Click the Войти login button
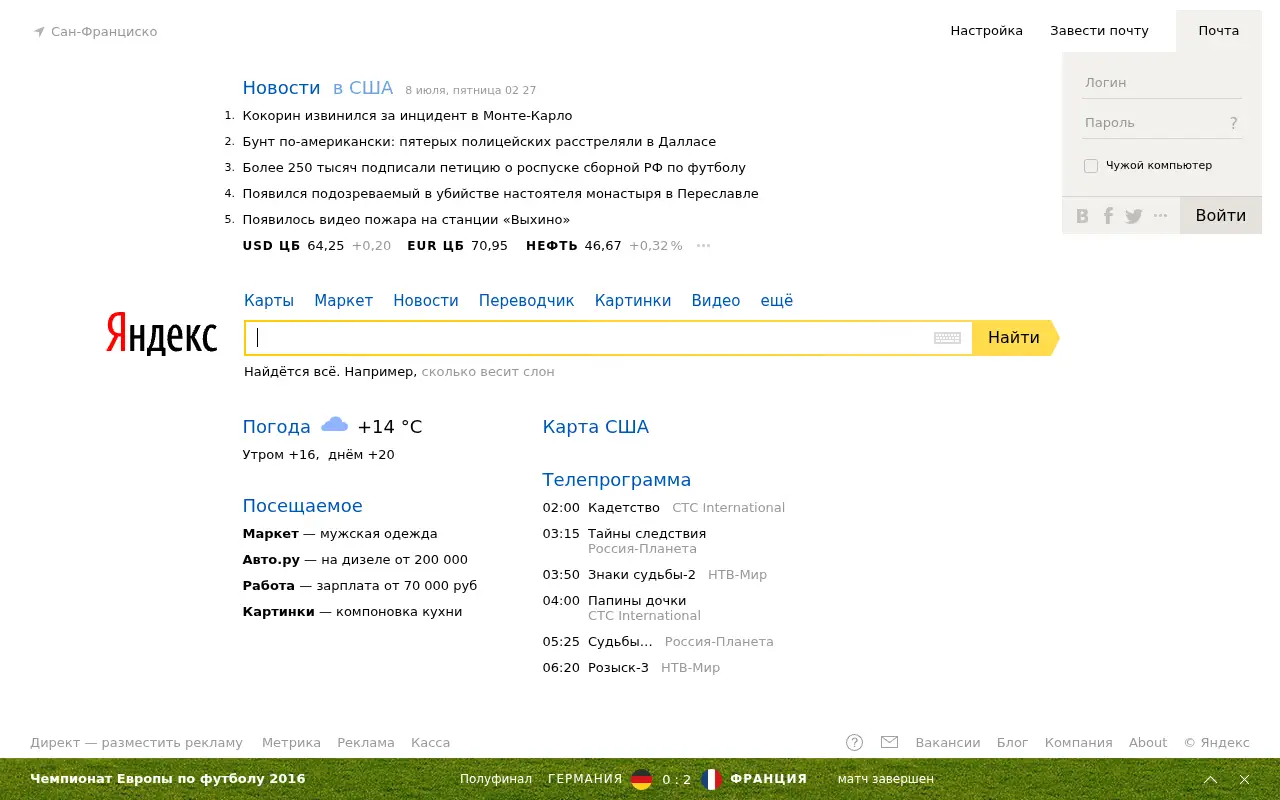 (x=1221, y=216)
